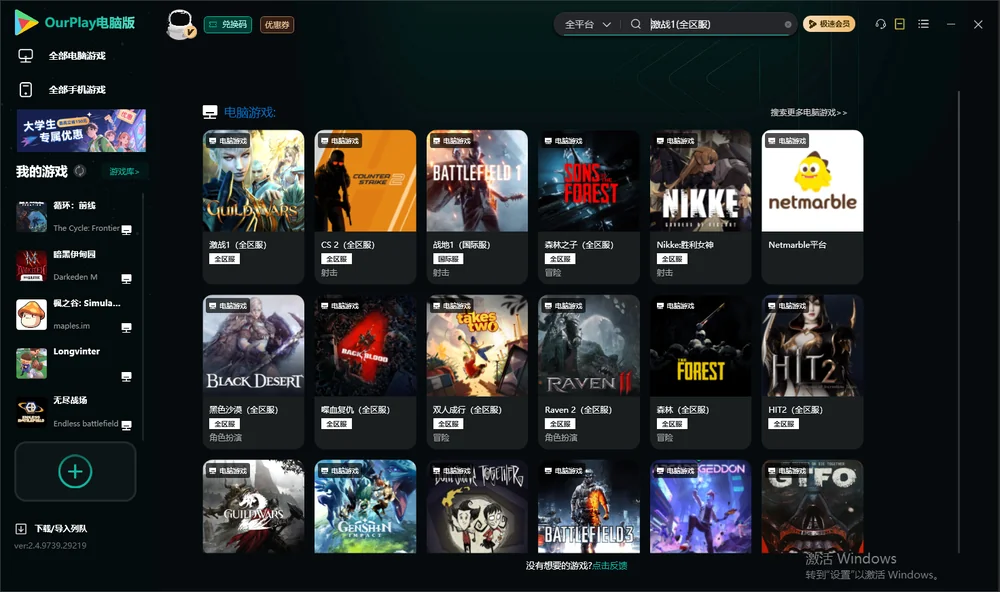
Task: Open the NIKKE game card
Action: [x=701, y=207]
